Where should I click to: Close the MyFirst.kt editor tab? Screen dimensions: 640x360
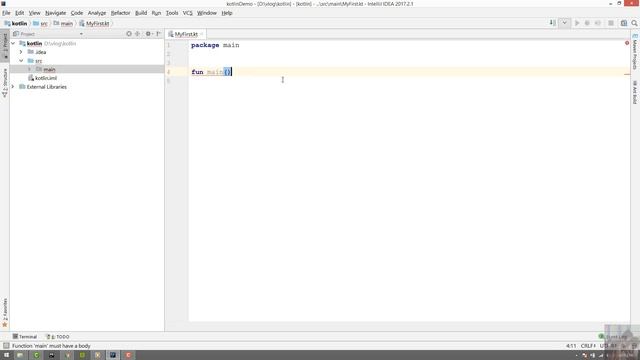point(202,34)
